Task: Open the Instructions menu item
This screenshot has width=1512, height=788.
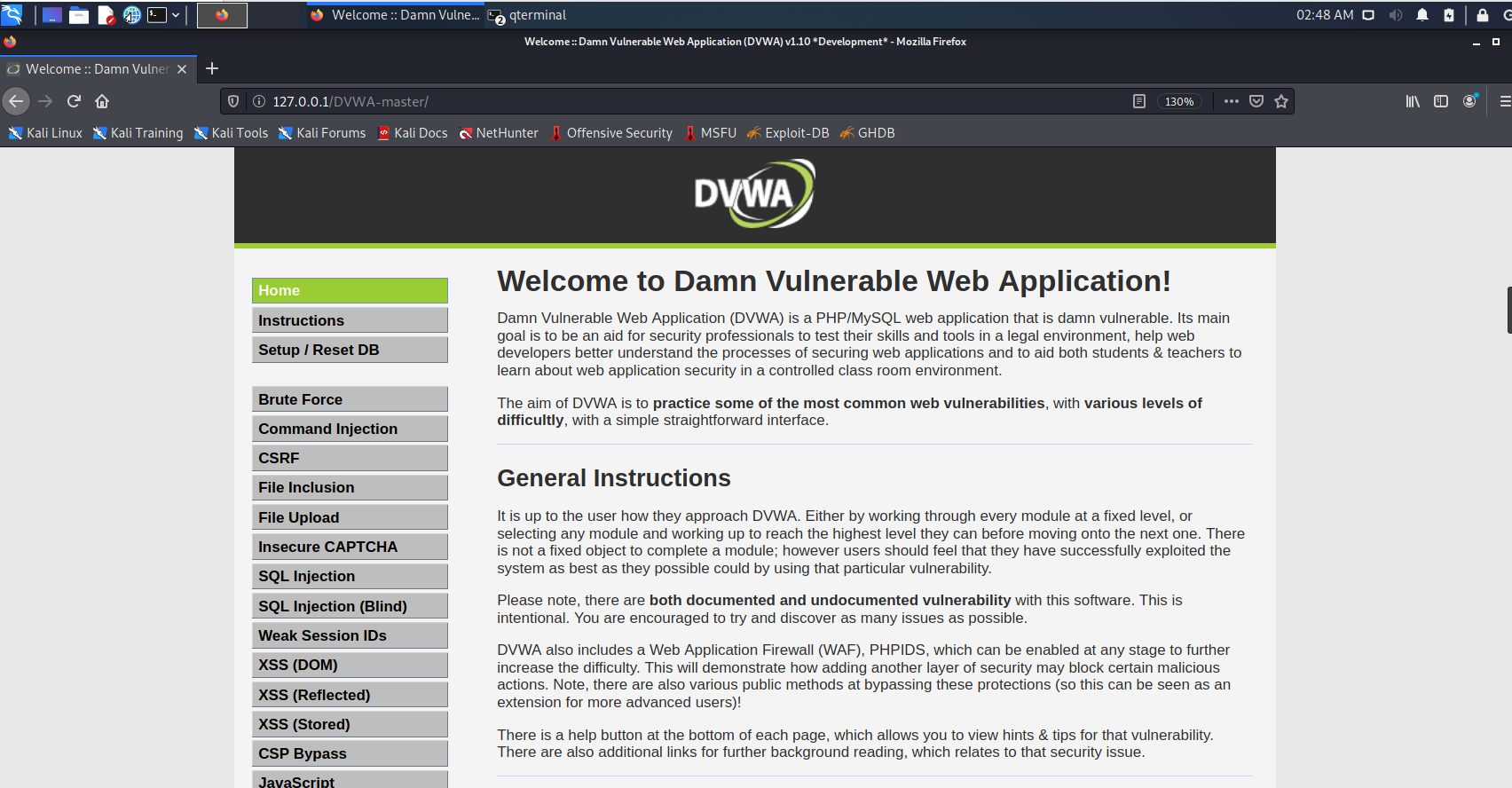Action: (350, 320)
